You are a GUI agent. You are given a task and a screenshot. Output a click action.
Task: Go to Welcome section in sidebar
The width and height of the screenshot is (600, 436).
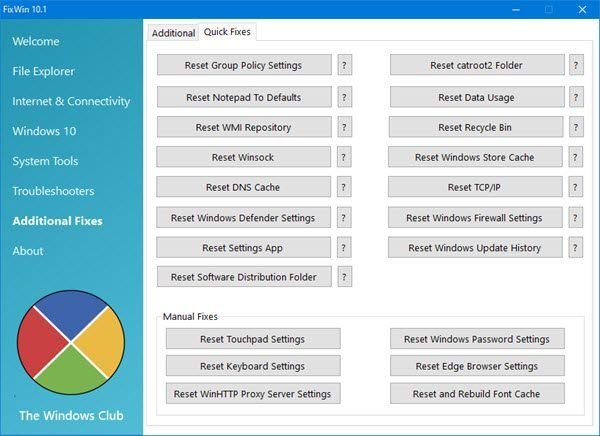point(36,41)
